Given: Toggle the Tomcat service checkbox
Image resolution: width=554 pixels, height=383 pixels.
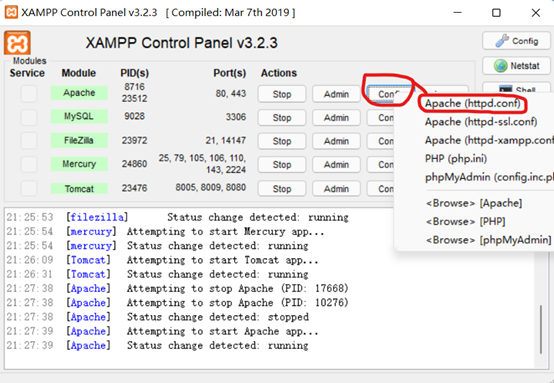Looking at the screenshot, I should click(29, 188).
